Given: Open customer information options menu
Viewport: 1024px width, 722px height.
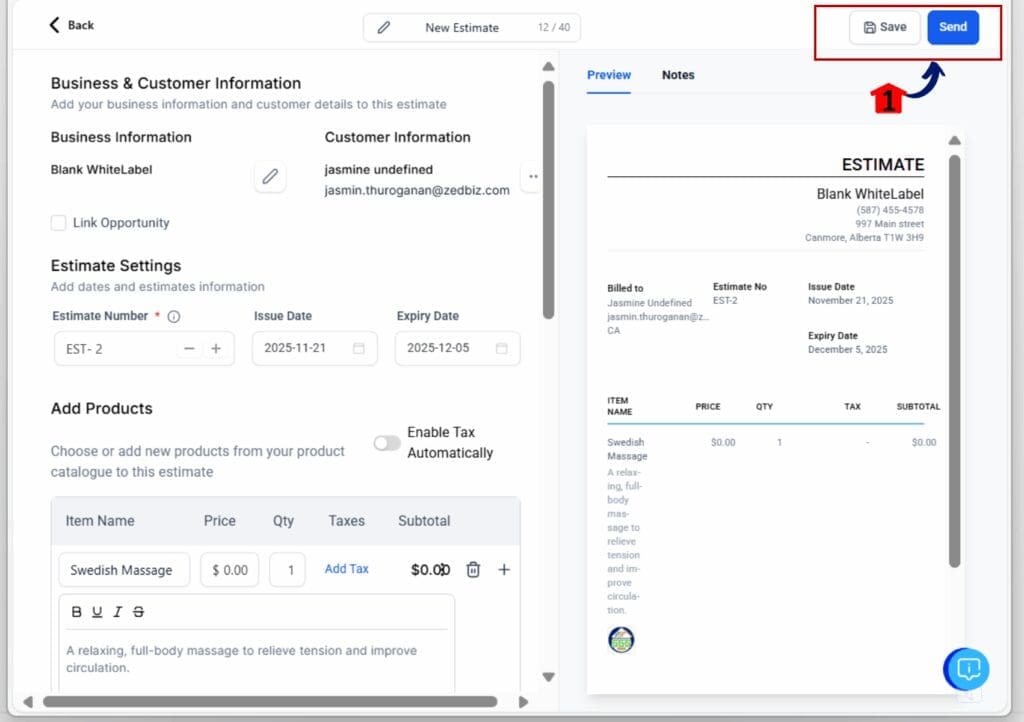Looking at the screenshot, I should [x=532, y=177].
